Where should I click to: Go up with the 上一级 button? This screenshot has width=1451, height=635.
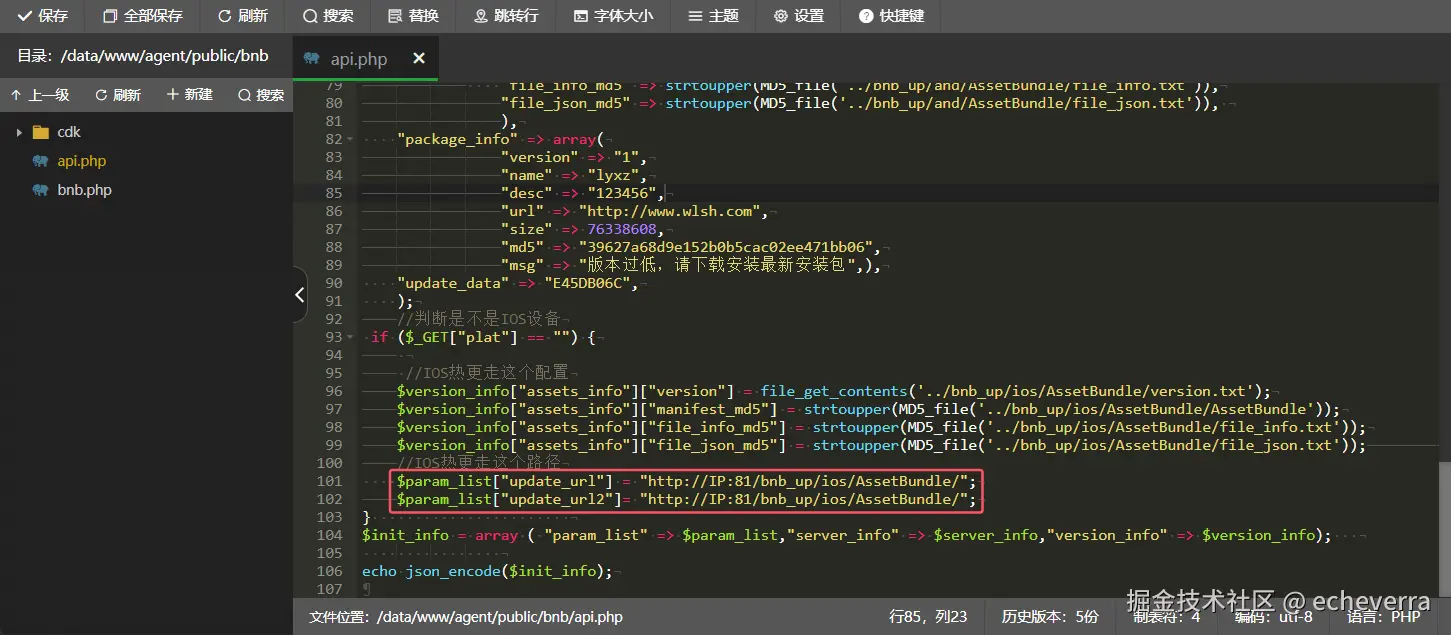coord(40,95)
